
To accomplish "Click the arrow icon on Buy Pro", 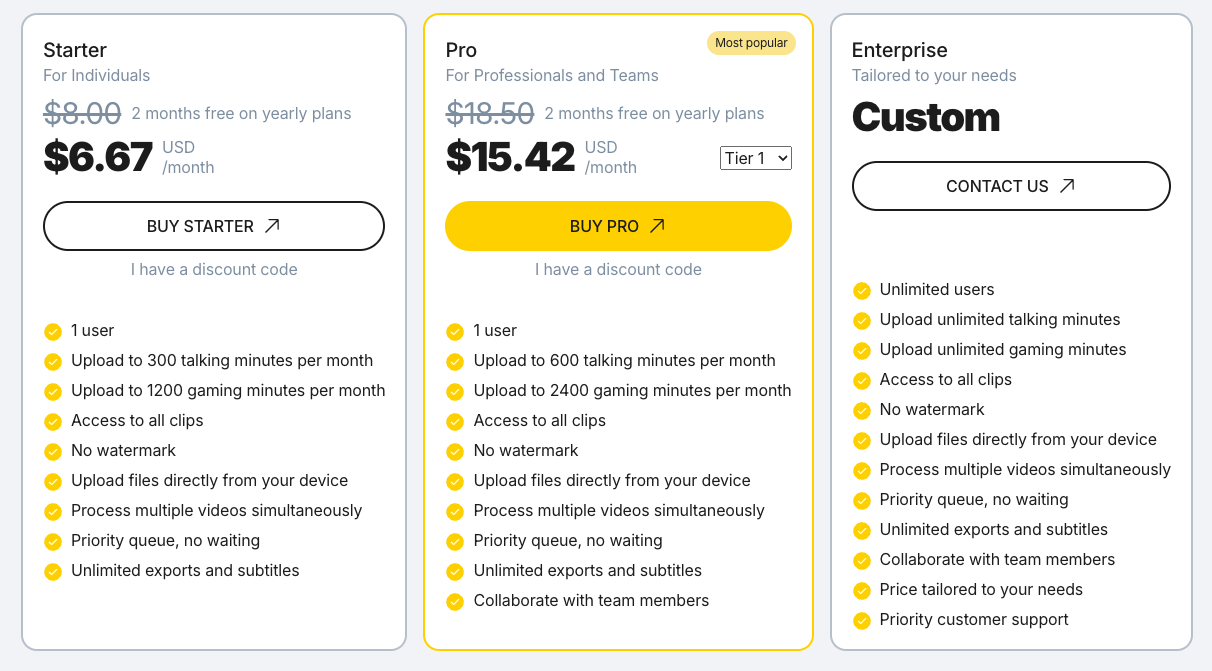I will pos(657,226).
